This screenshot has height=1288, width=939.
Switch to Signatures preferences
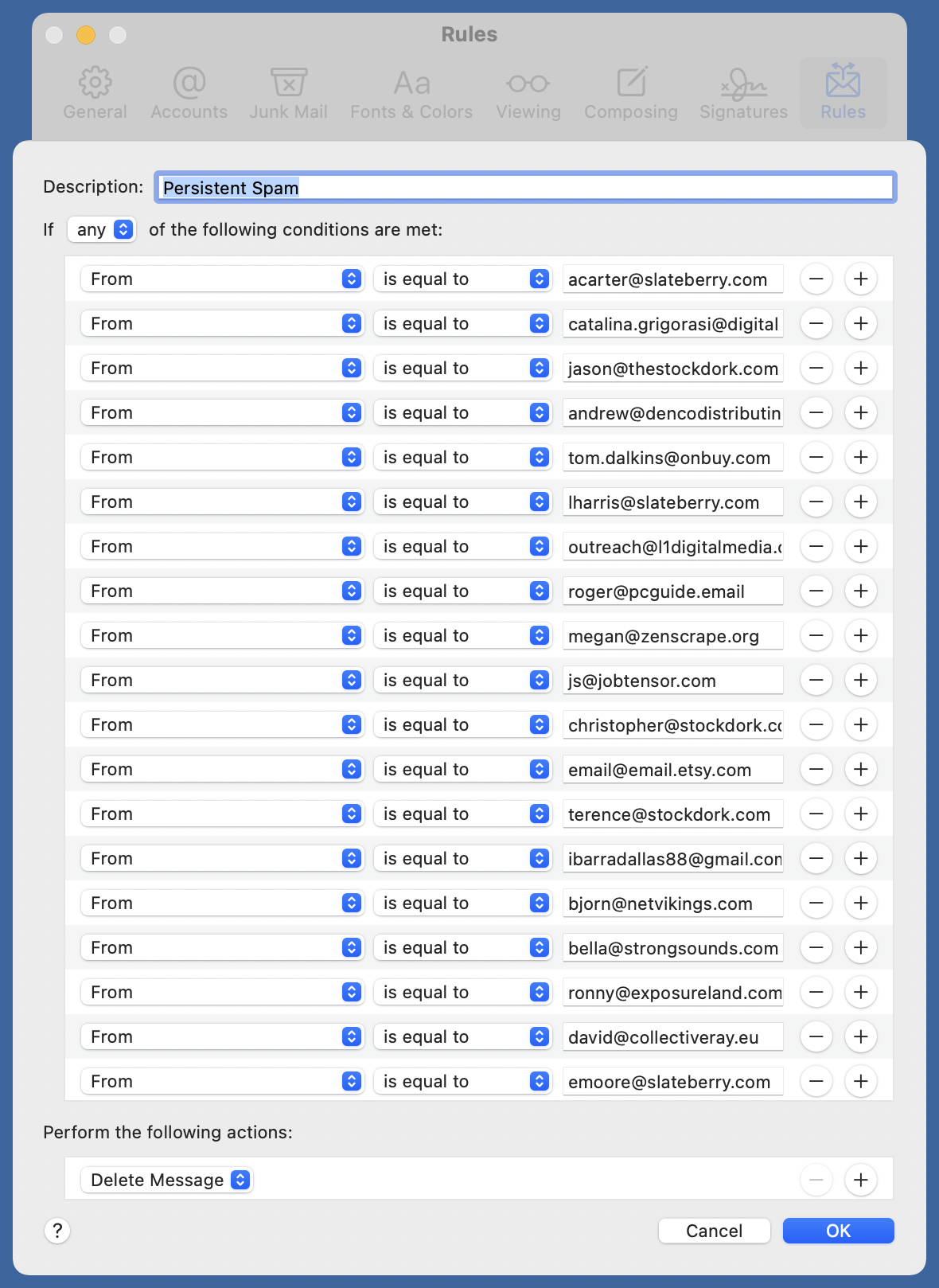(x=743, y=93)
